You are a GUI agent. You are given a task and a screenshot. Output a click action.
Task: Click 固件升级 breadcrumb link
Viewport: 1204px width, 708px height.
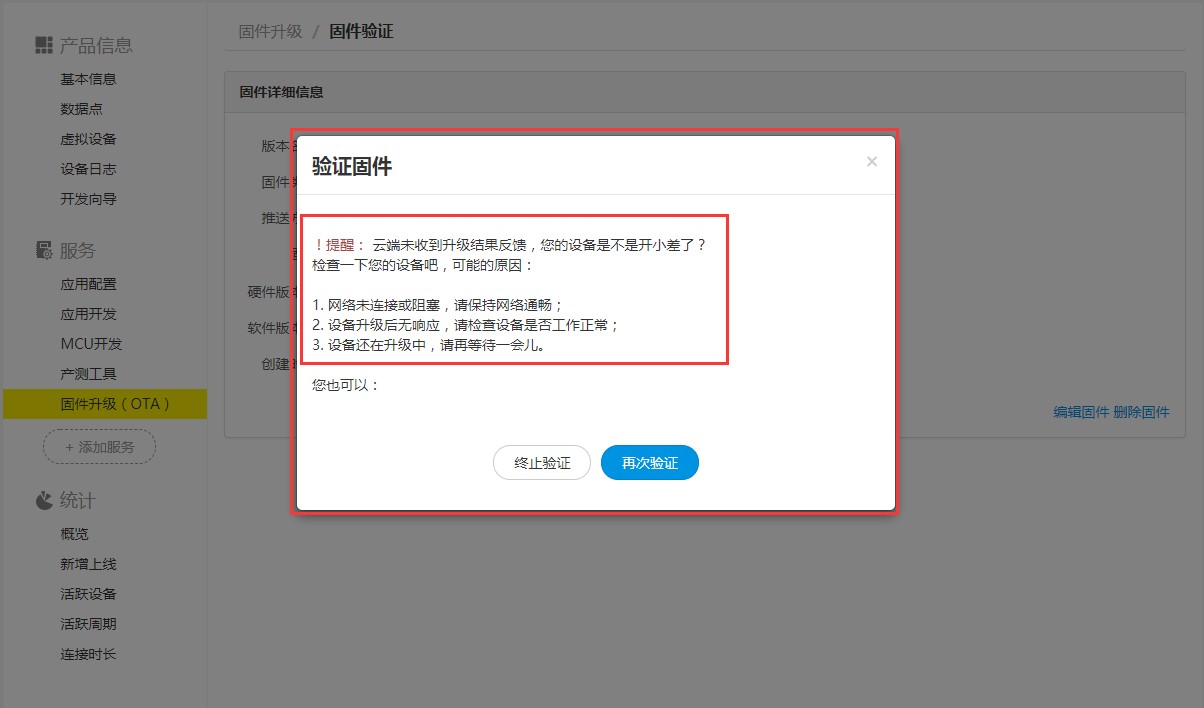pos(270,31)
